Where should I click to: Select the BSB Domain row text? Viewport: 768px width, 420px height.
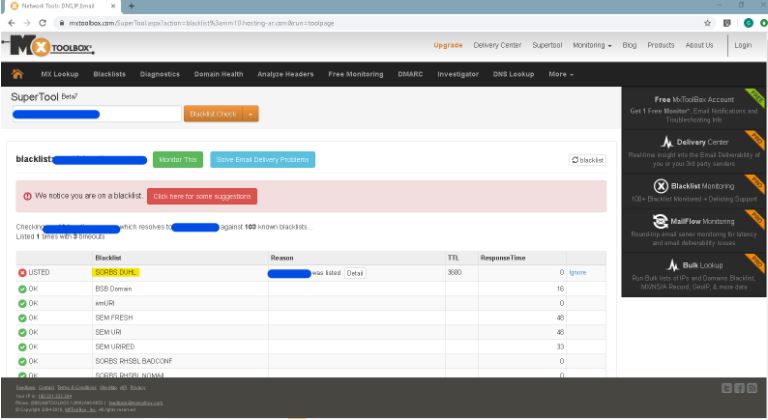click(x=114, y=289)
